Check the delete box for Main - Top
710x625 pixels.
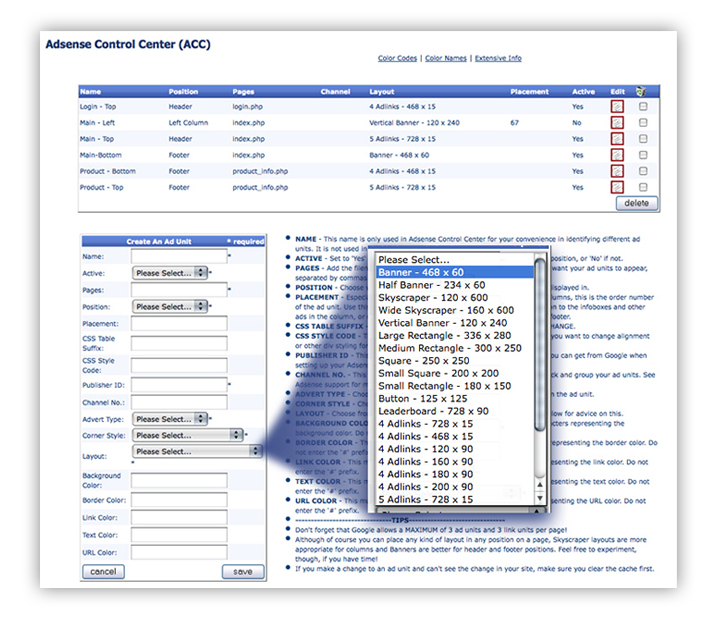tap(643, 139)
